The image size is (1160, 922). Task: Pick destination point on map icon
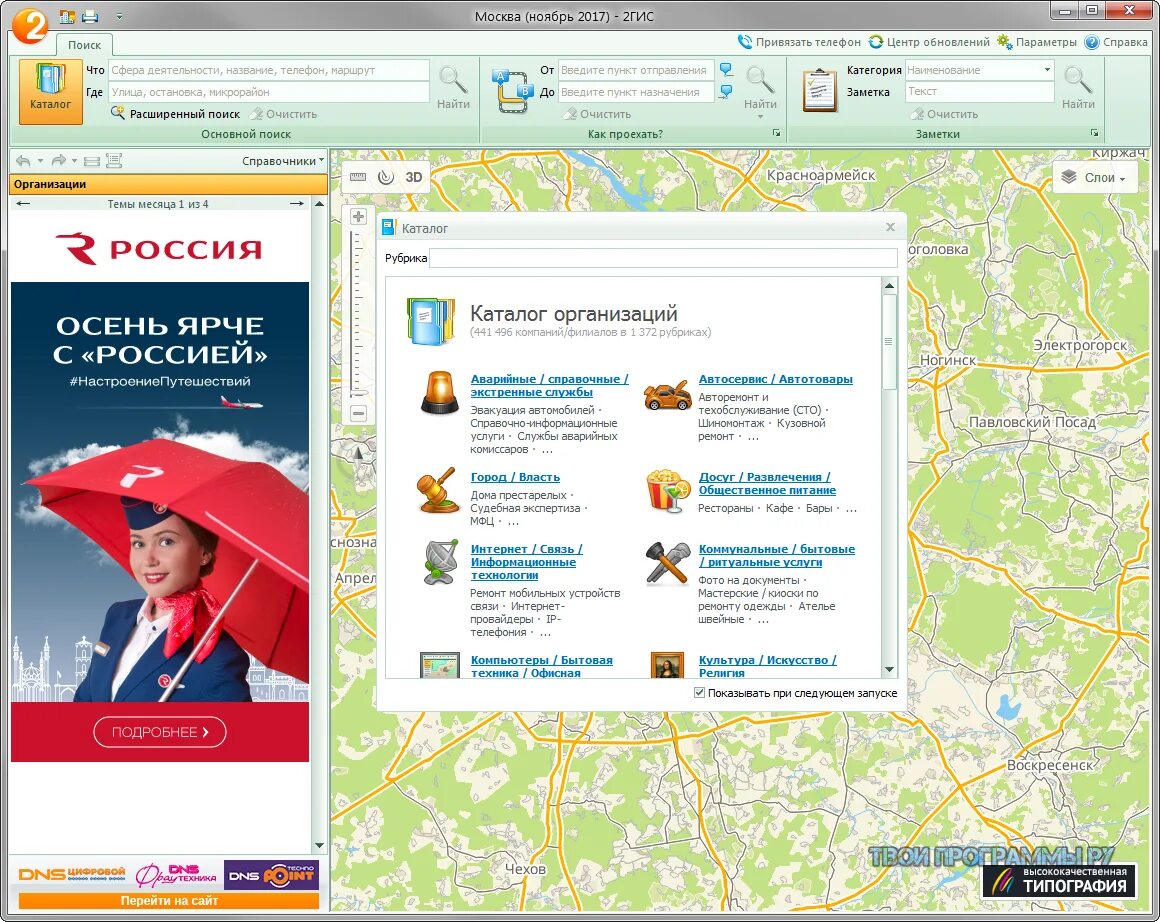tap(726, 92)
